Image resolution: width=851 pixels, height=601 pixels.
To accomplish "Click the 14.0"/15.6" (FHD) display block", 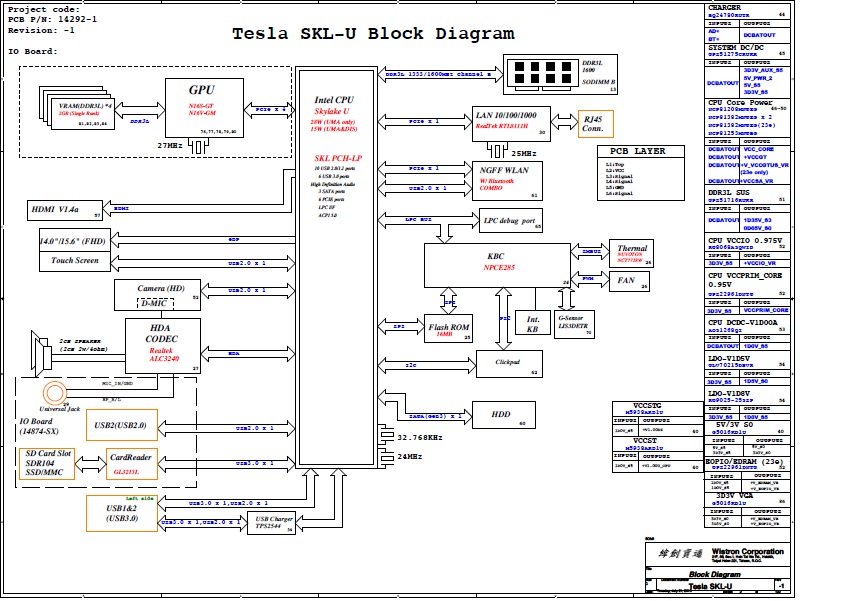I will pyautogui.click(x=75, y=240).
